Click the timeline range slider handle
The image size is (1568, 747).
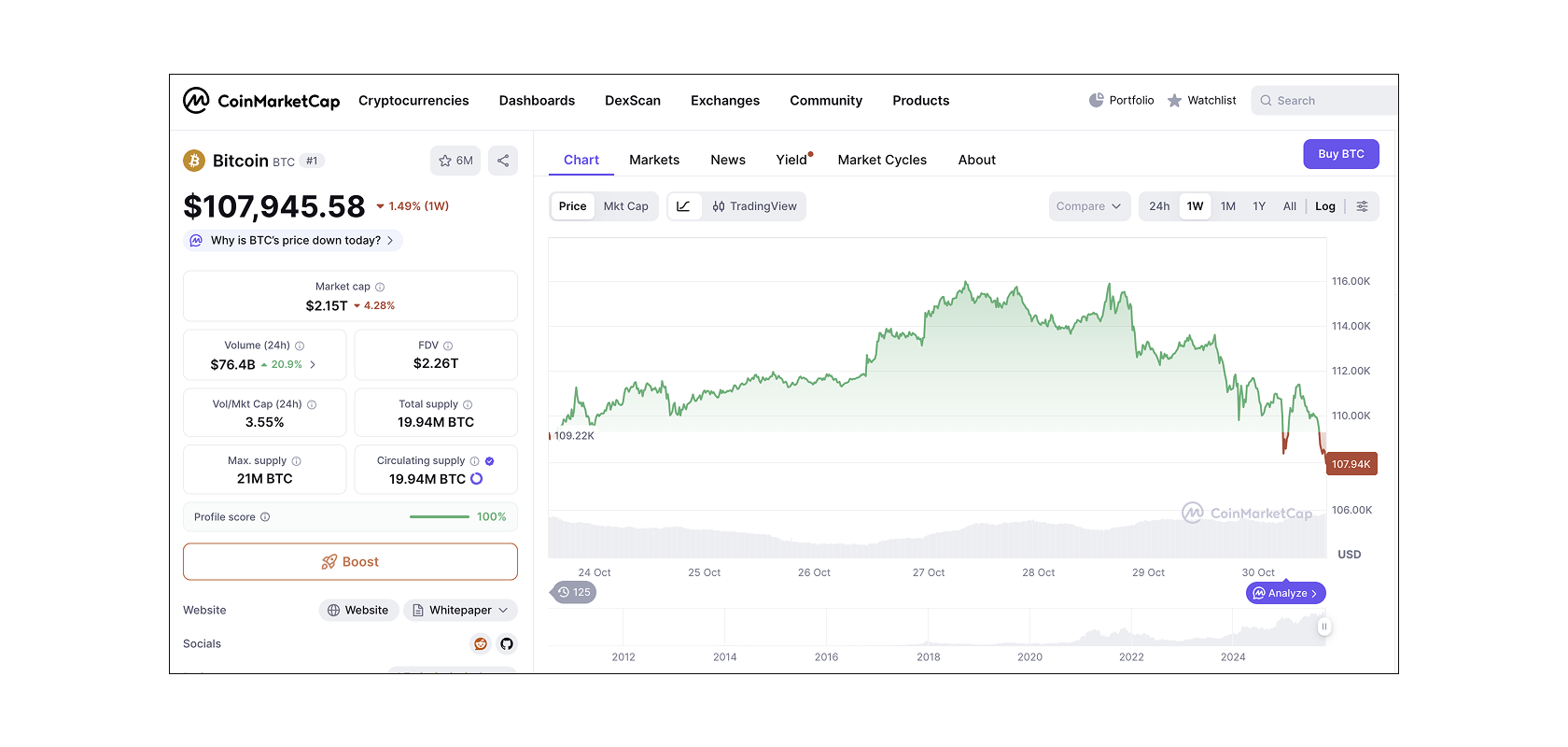point(1323,627)
